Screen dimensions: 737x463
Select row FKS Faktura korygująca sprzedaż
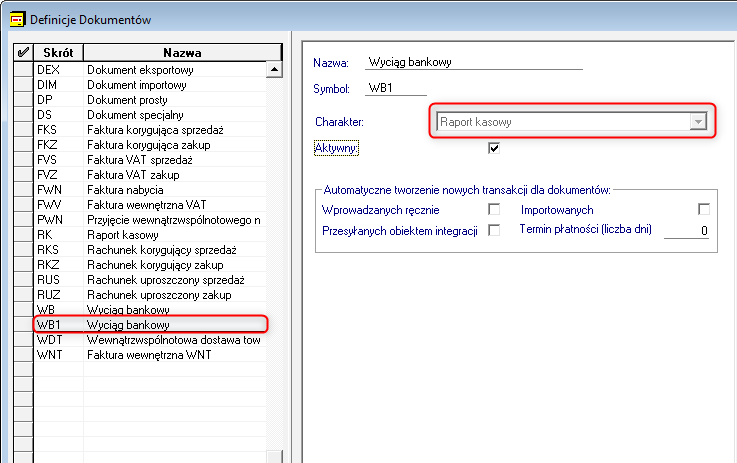[x=150, y=130]
